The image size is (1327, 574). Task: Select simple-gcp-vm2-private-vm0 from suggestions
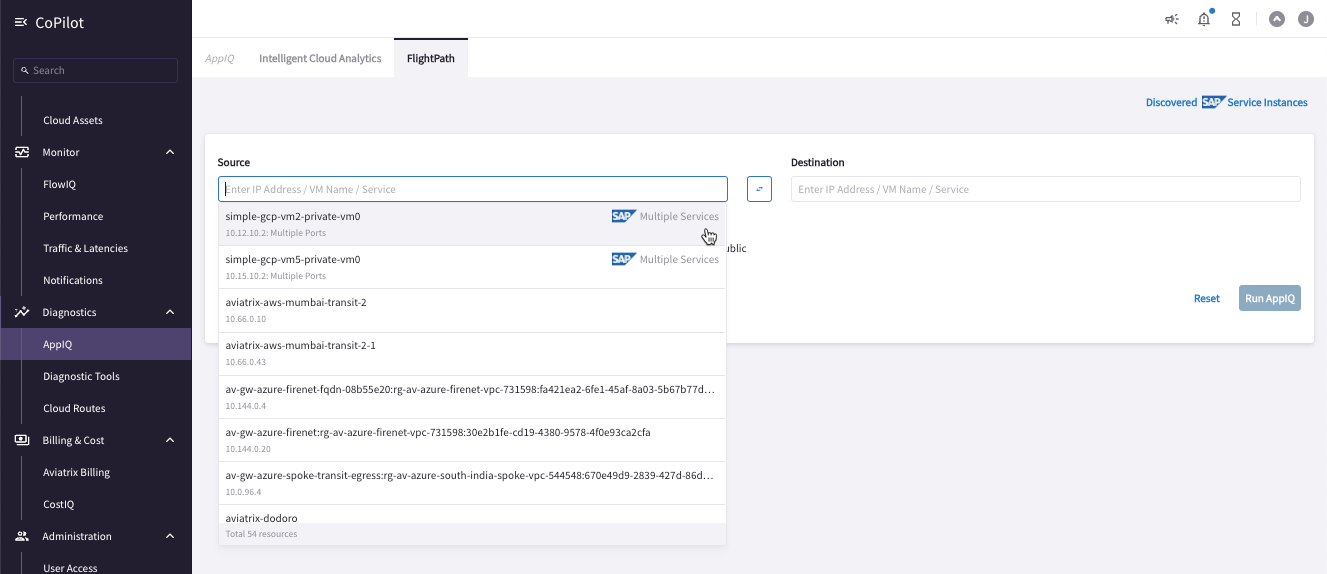pyautogui.click(x=472, y=224)
